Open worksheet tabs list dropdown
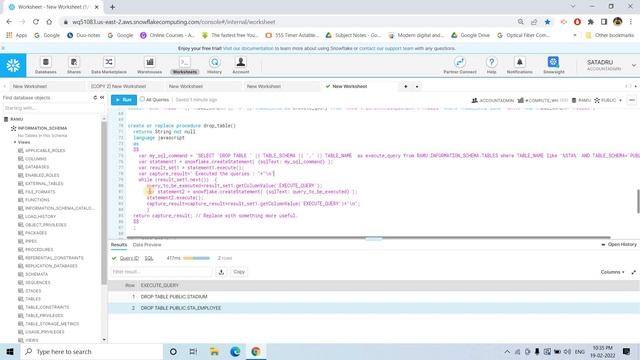This screenshot has height=360, width=640. click(417, 87)
